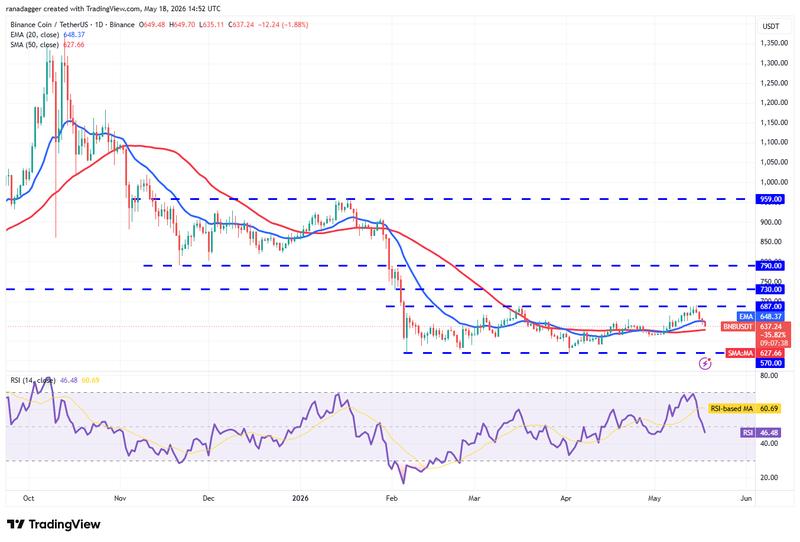The image size is (800, 542).
Task: Click the May label on time axis
Action: pos(655,498)
